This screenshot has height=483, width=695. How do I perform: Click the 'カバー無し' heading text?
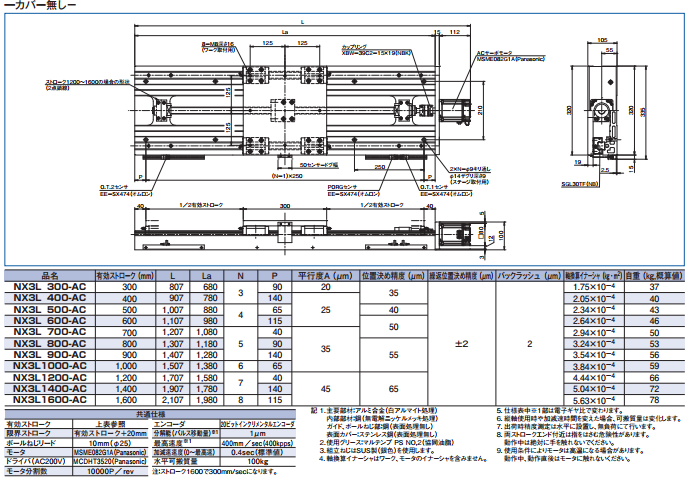tap(40, 5)
